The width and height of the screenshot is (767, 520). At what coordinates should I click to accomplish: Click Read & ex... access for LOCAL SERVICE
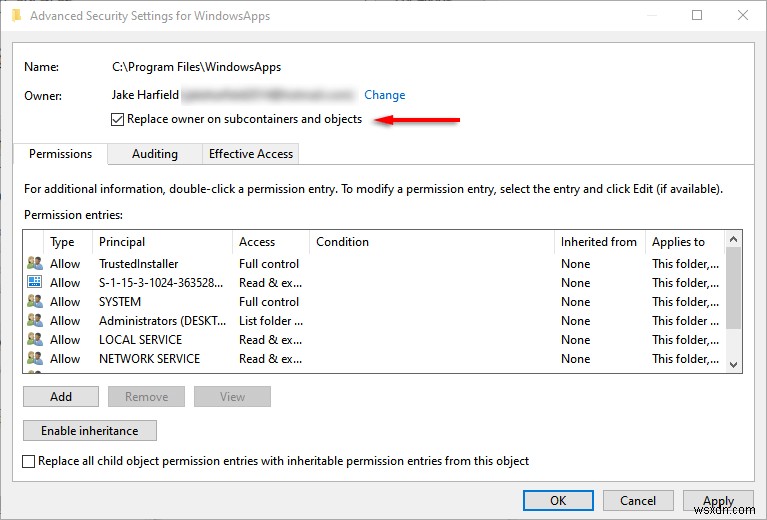[x=271, y=340]
